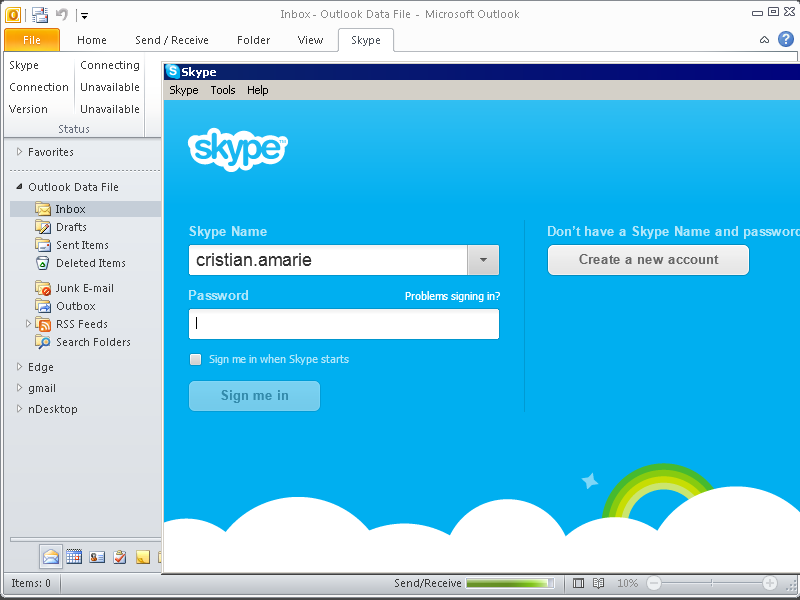Image resolution: width=800 pixels, height=600 pixels.
Task: Switch to Send / Receive tab
Action: click(172, 40)
